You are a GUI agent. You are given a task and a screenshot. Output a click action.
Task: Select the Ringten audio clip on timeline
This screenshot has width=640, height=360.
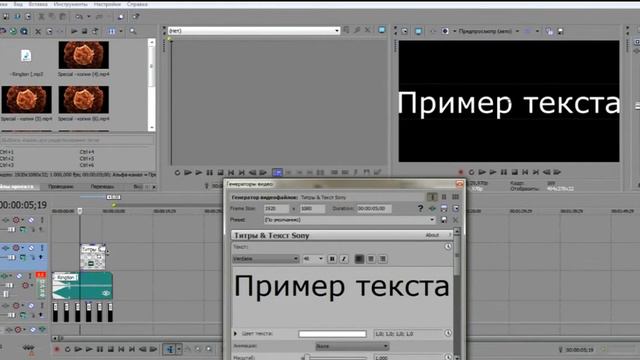(x=82, y=286)
